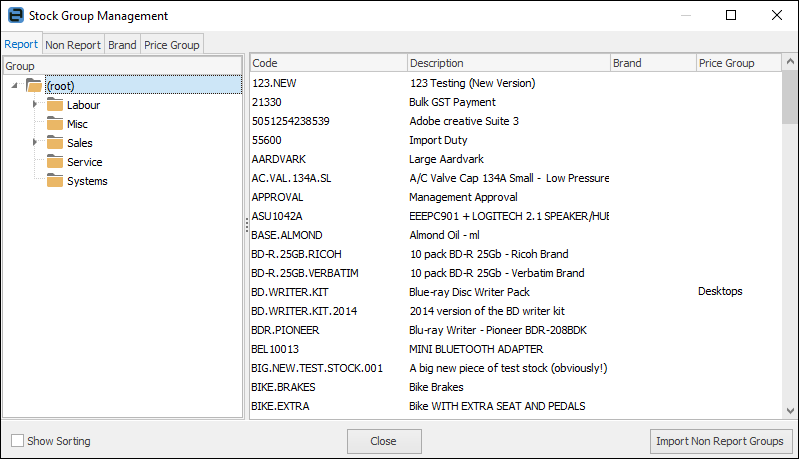Image resolution: width=799 pixels, height=459 pixels.
Task: Select the BIKE.EXTRA stock code
Action: tap(280, 406)
